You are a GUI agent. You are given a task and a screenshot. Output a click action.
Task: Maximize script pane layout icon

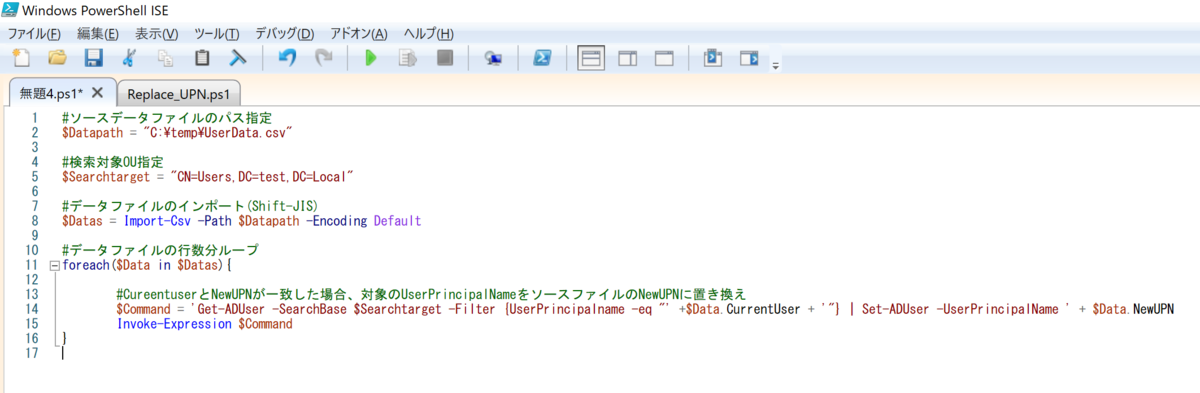coord(664,58)
